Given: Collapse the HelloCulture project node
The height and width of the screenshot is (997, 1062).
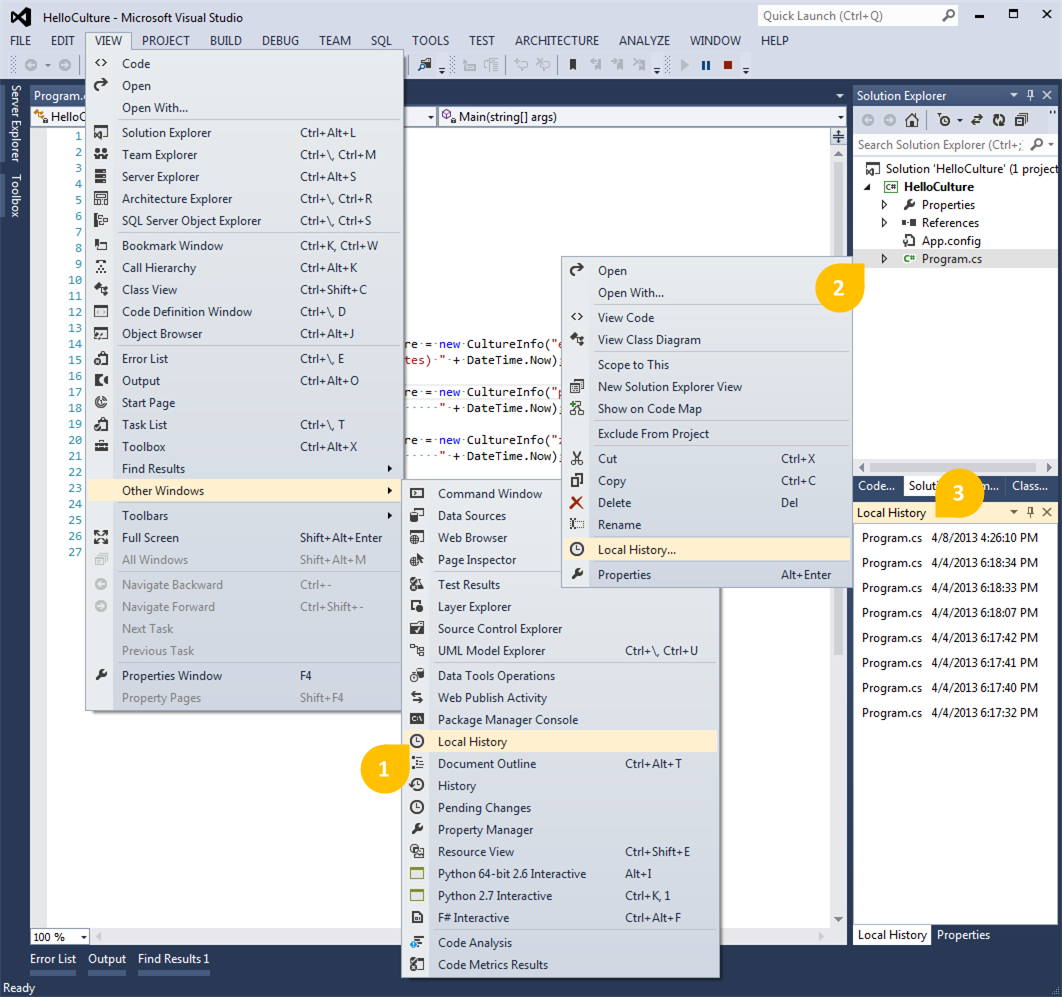Looking at the screenshot, I should point(868,187).
